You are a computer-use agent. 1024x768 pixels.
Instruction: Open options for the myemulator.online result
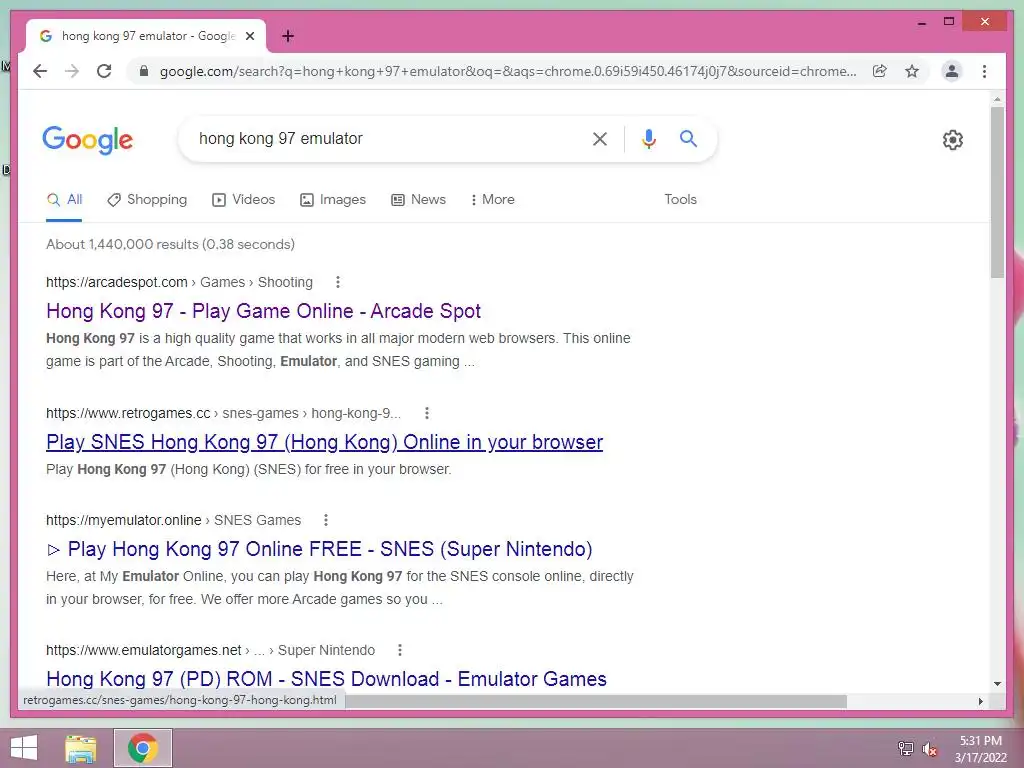coord(326,520)
